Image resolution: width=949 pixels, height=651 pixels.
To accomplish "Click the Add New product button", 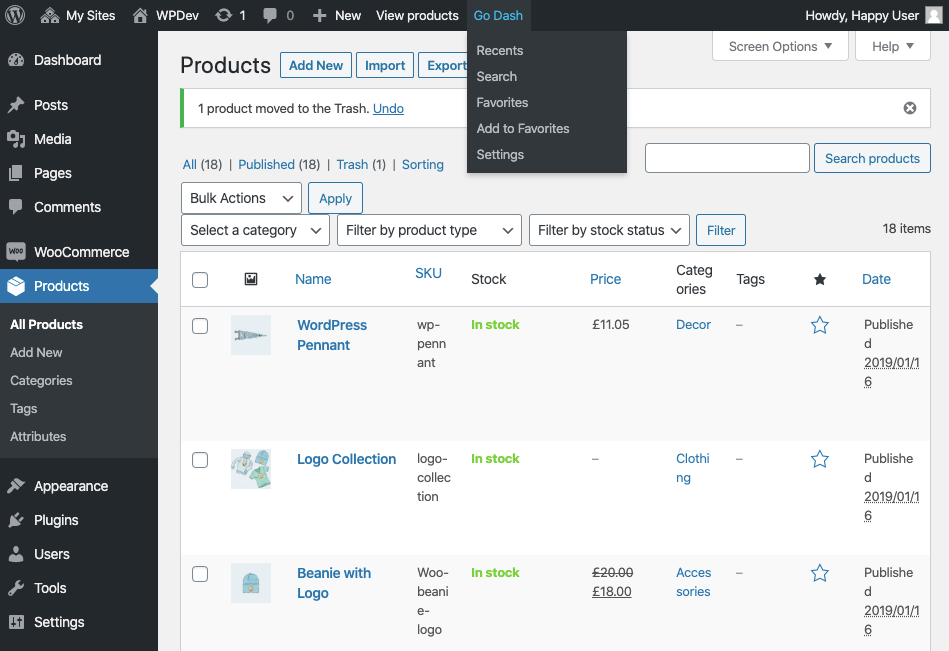I will (x=316, y=65).
